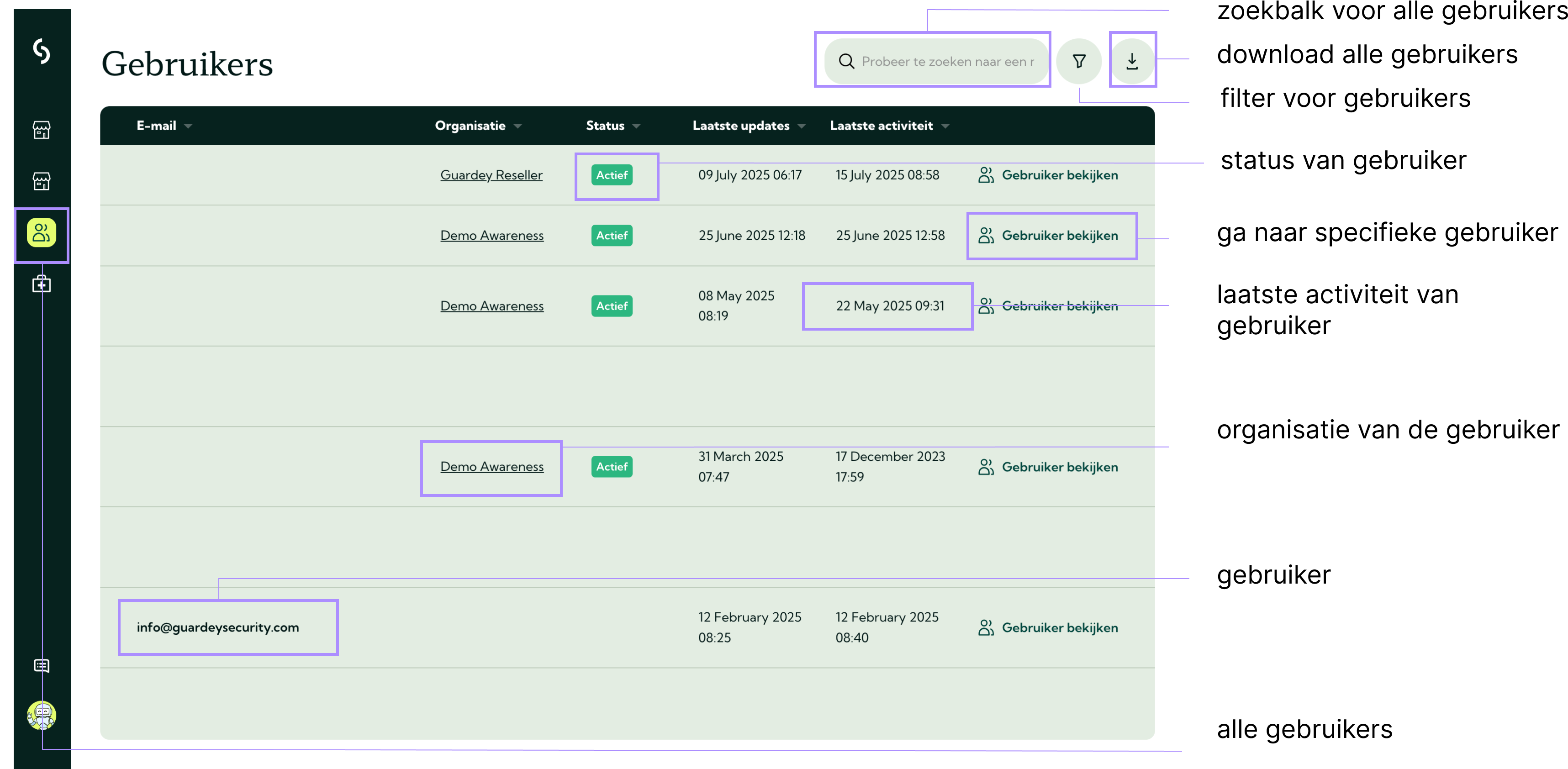Click the download export icon
Image resolution: width=1568 pixels, height=769 pixels.
1131,62
